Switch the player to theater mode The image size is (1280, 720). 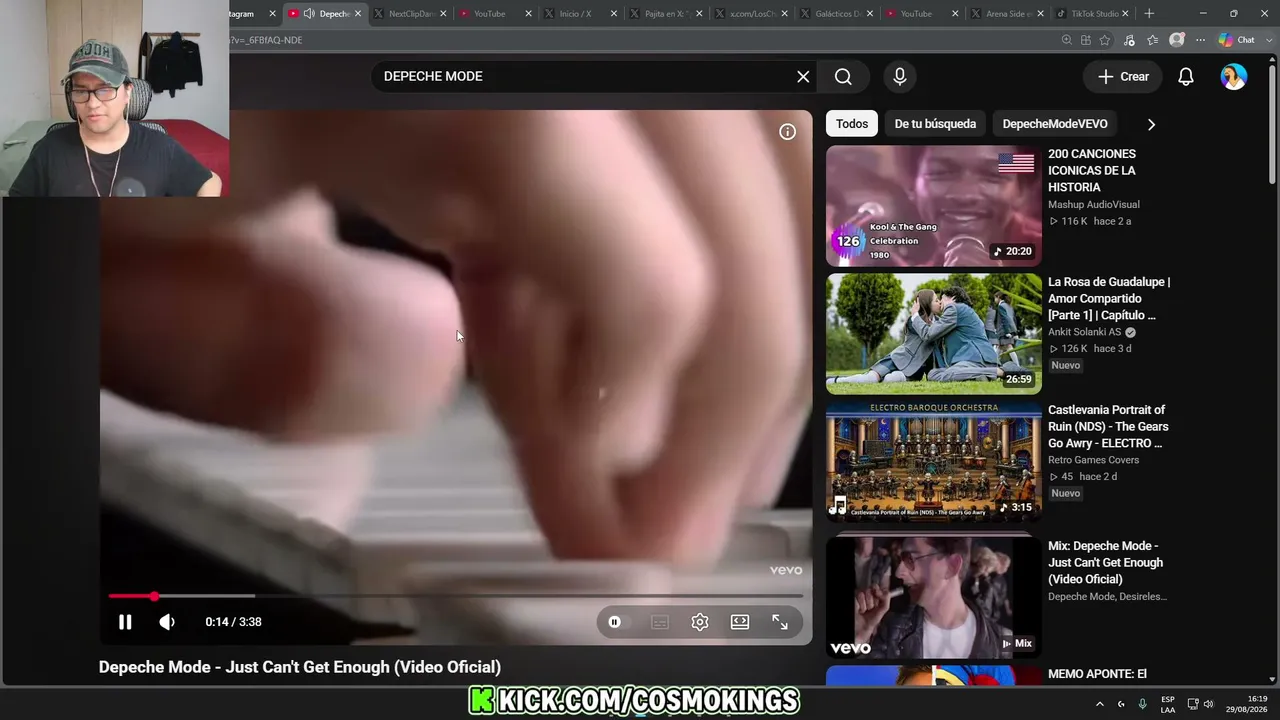click(x=740, y=622)
